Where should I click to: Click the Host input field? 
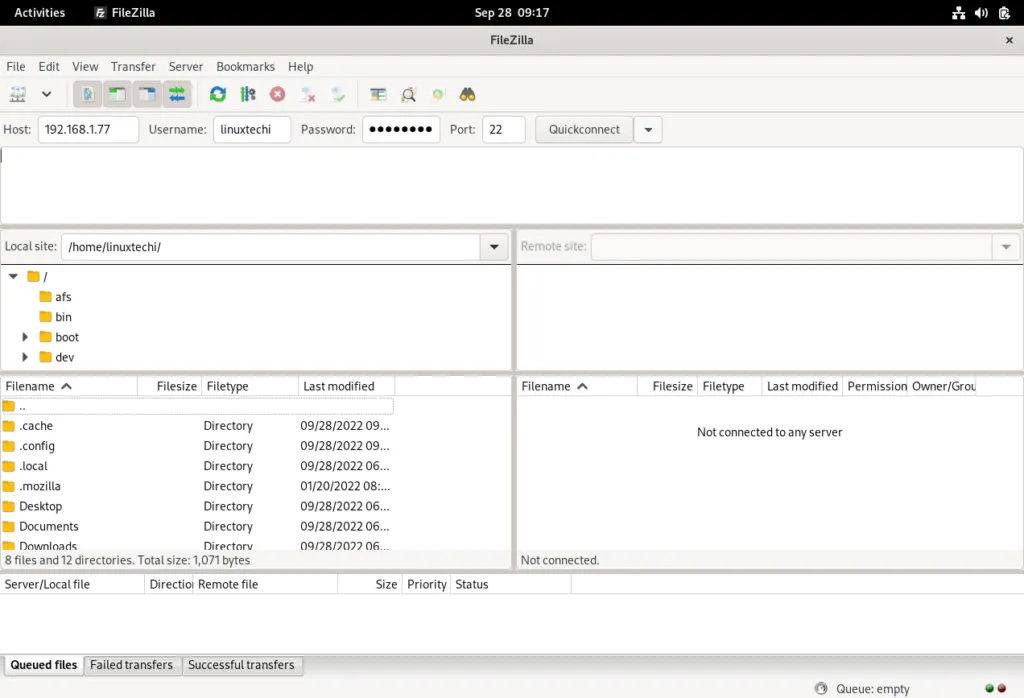click(88, 129)
